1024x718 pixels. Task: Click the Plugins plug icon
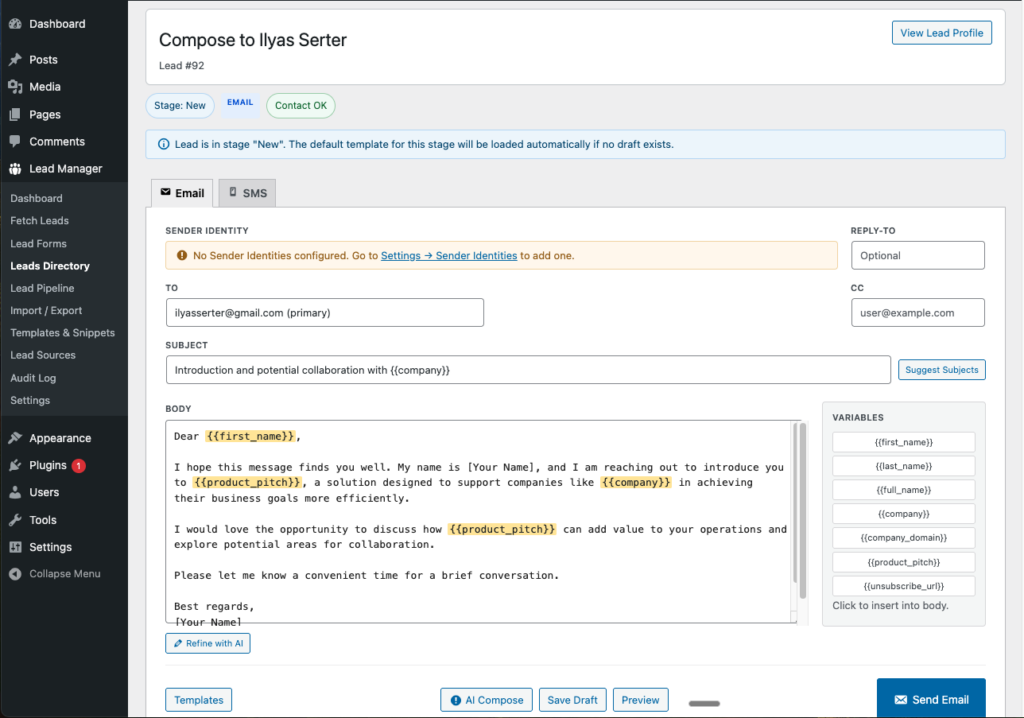pos(15,465)
